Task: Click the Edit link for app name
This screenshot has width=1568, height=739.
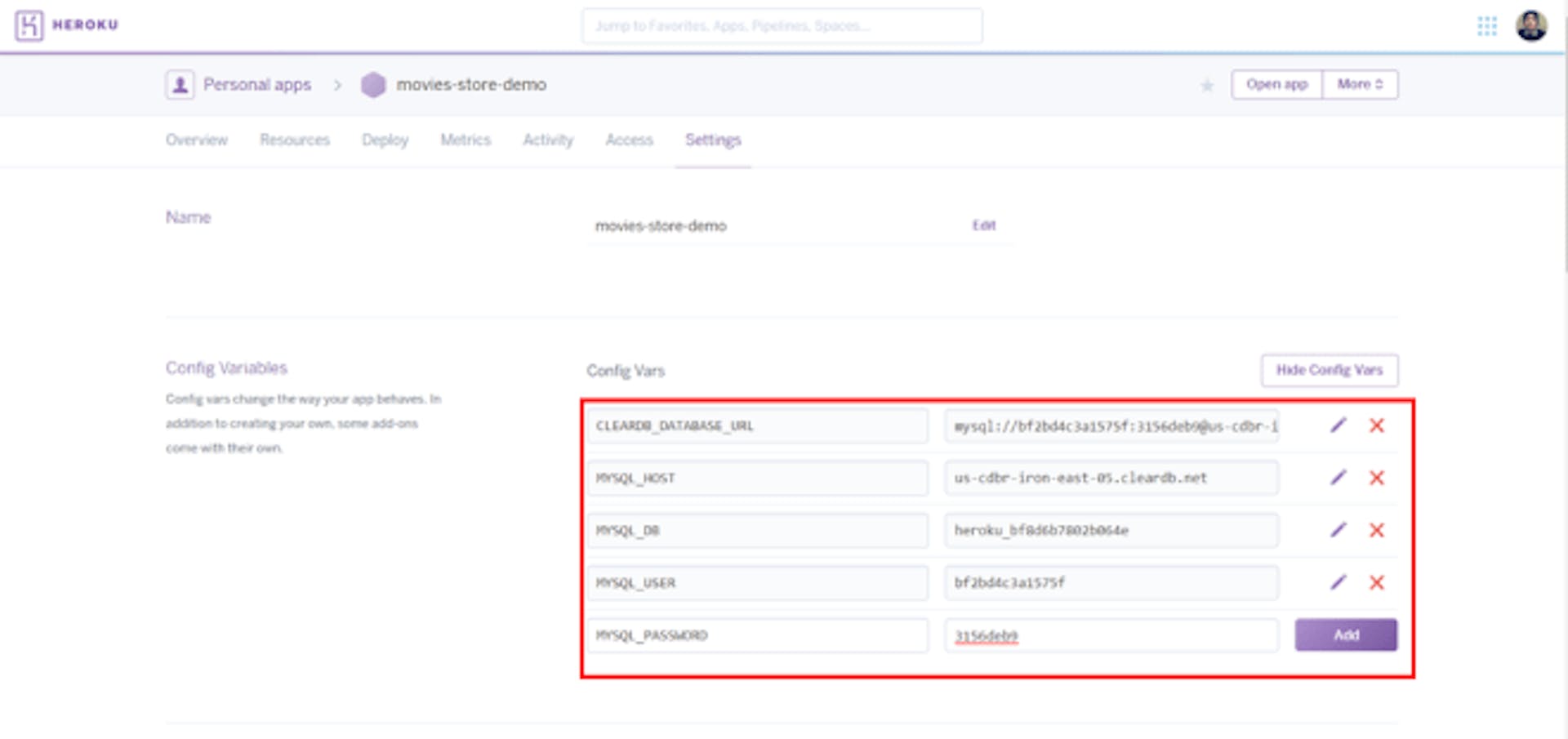Action: pos(984,225)
